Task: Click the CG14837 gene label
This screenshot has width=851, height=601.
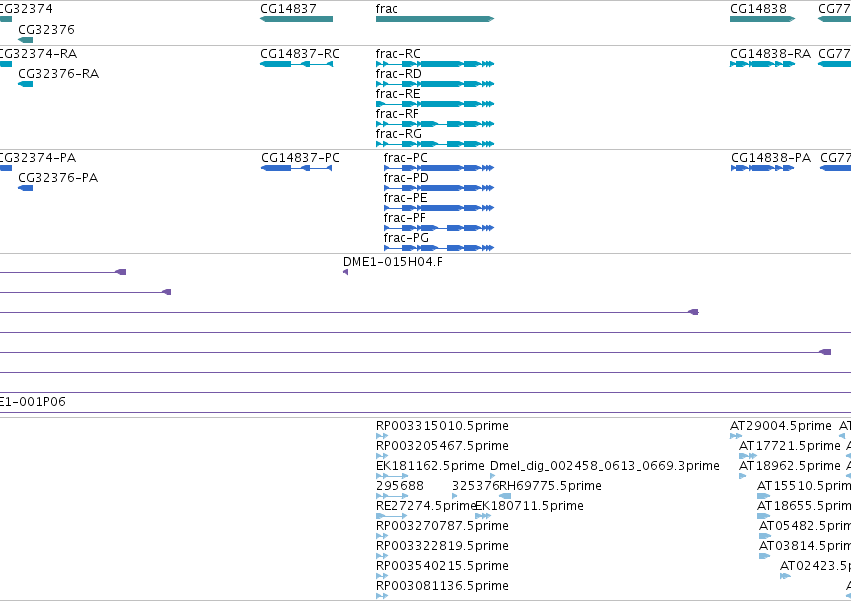Action: tap(288, 9)
